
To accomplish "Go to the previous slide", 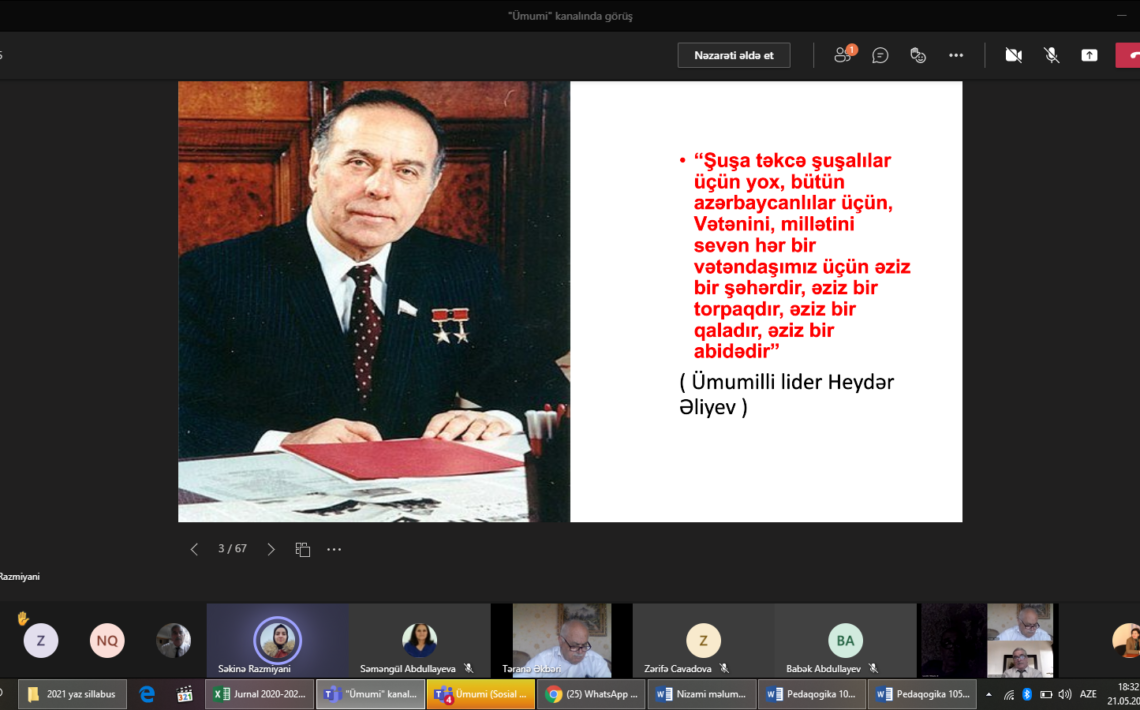I will pyautogui.click(x=194, y=549).
